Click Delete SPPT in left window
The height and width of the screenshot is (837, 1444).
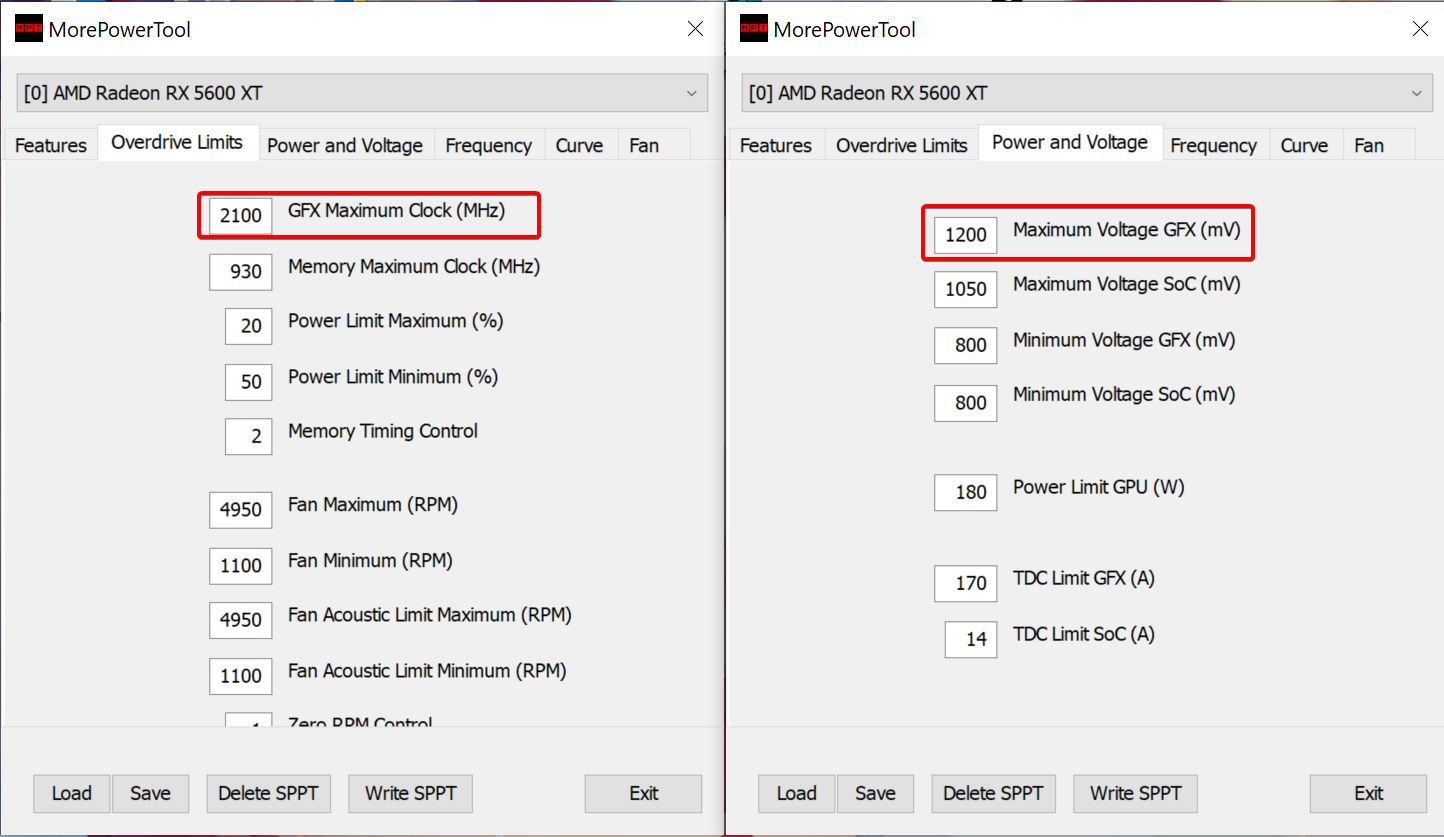click(x=268, y=793)
